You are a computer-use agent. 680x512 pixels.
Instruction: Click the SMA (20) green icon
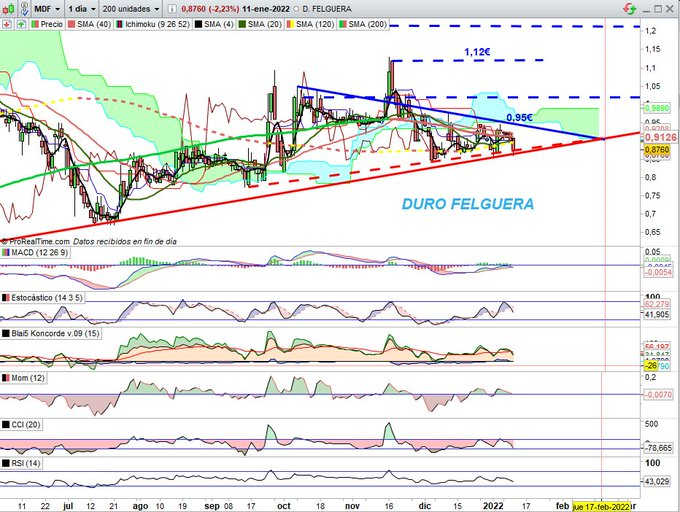pyautogui.click(x=242, y=24)
